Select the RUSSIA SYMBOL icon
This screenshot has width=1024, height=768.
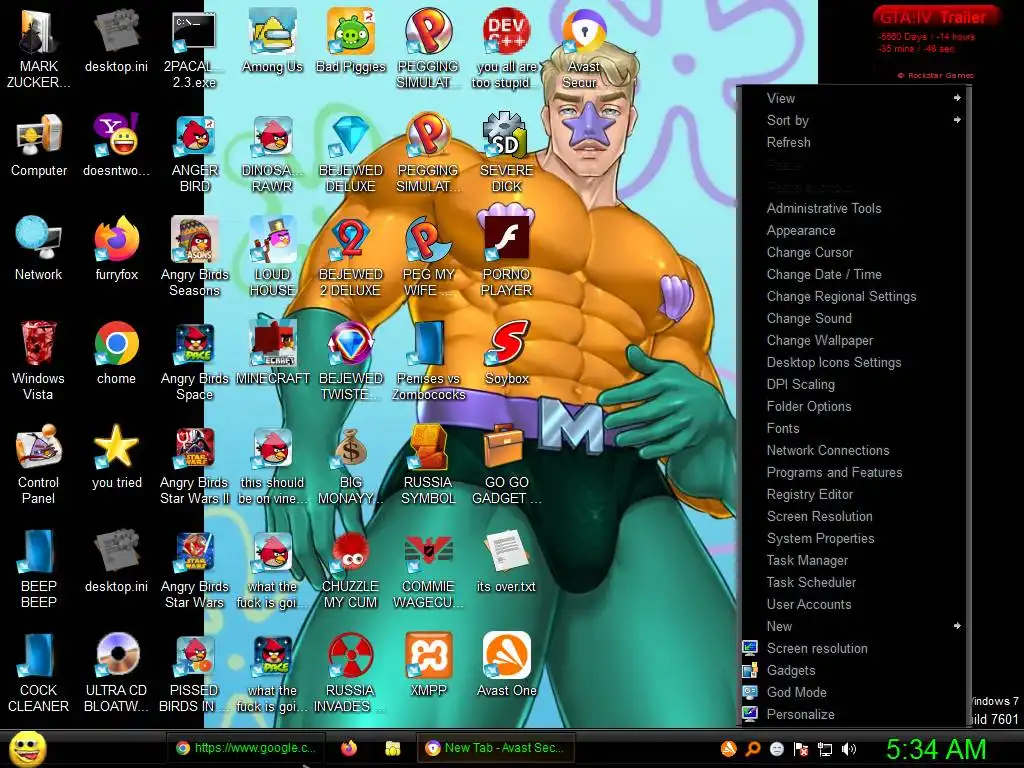click(x=428, y=464)
